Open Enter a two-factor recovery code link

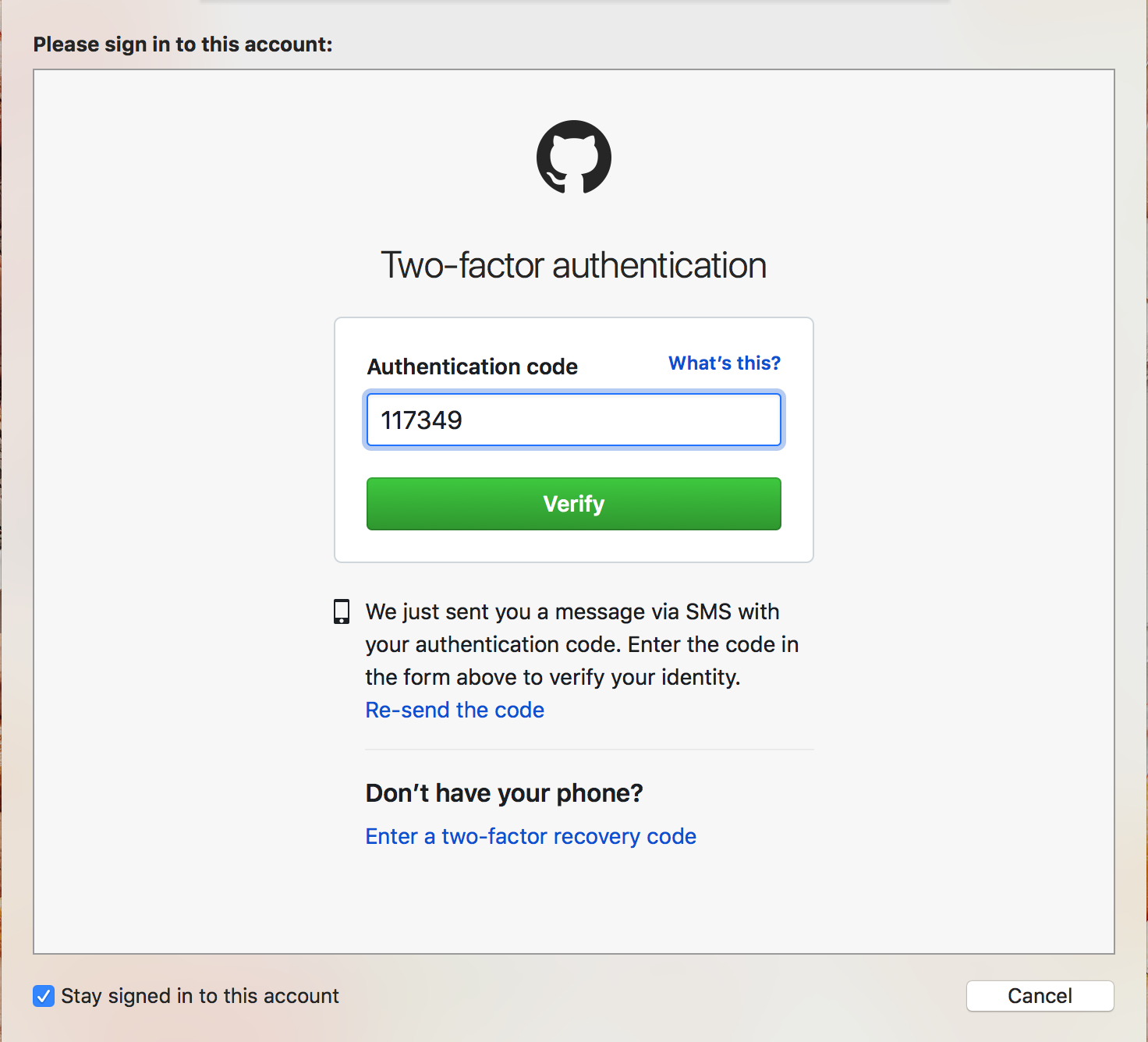531,836
